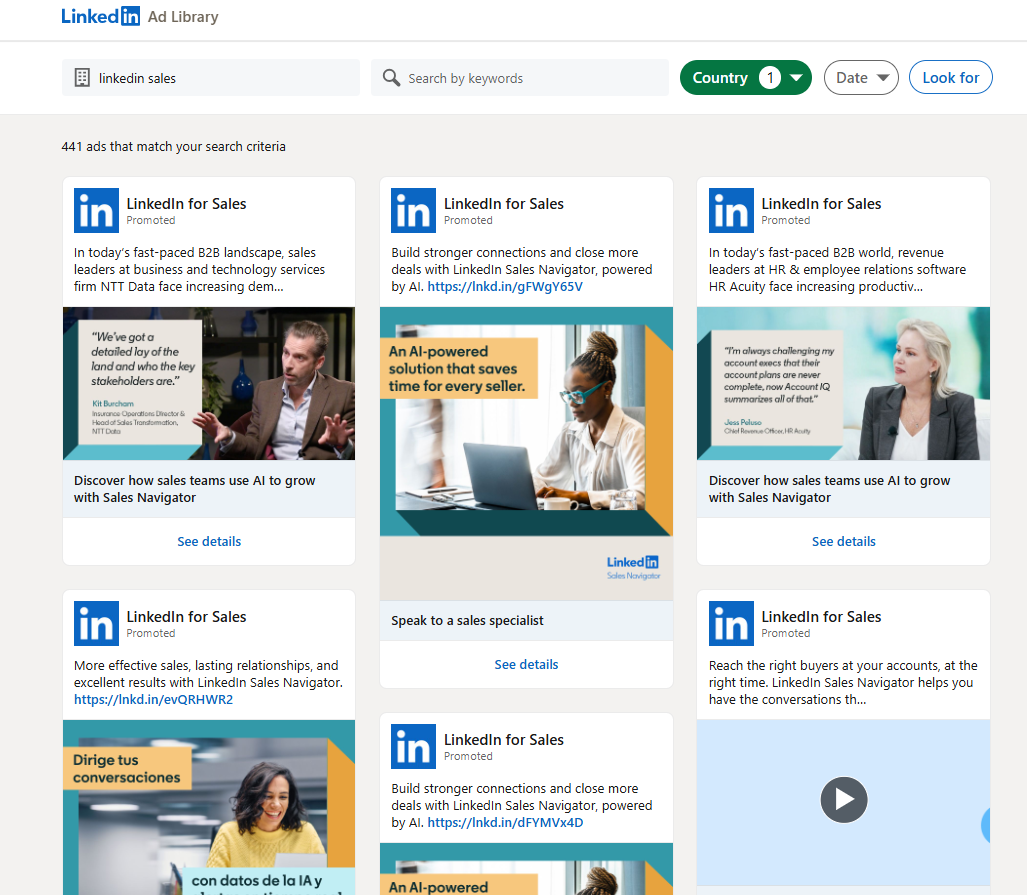Open the Date filter dropdown
Screen dimensions: 1027x895
click(x=861, y=77)
